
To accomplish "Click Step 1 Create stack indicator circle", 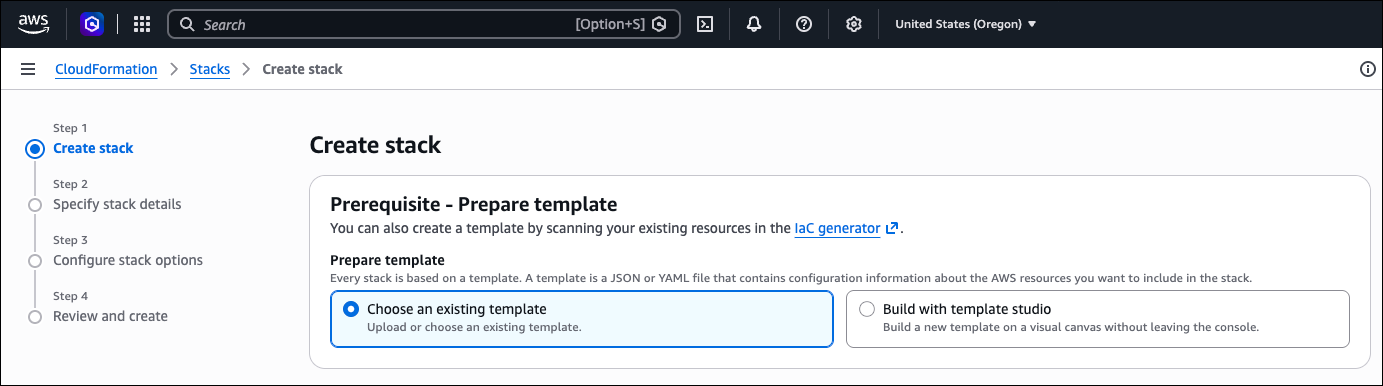I will 35,149.
